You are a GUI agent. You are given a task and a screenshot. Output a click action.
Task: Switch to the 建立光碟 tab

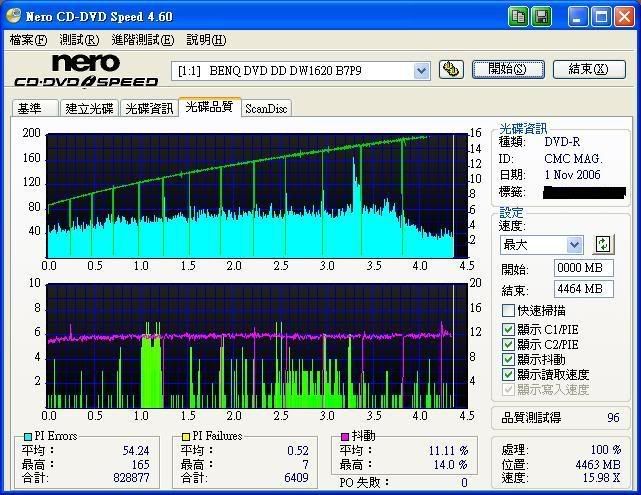click(x=90, y=108)
